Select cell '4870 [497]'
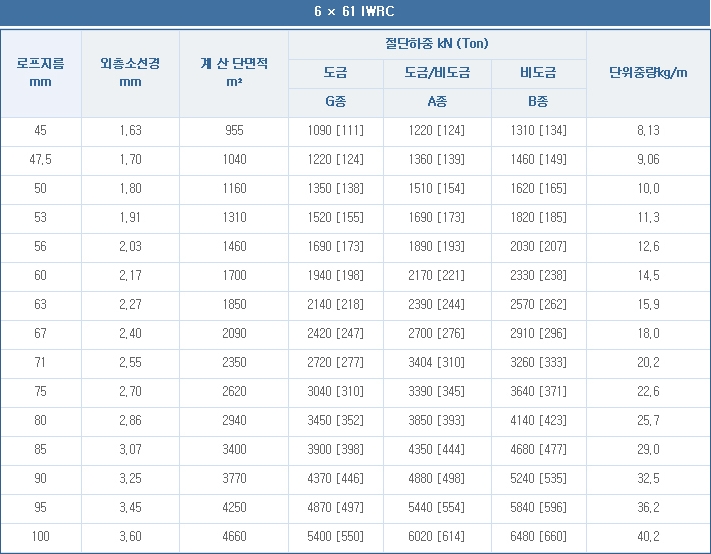The width and height of the screenshot is (711, 554). (x=336, y=507)
